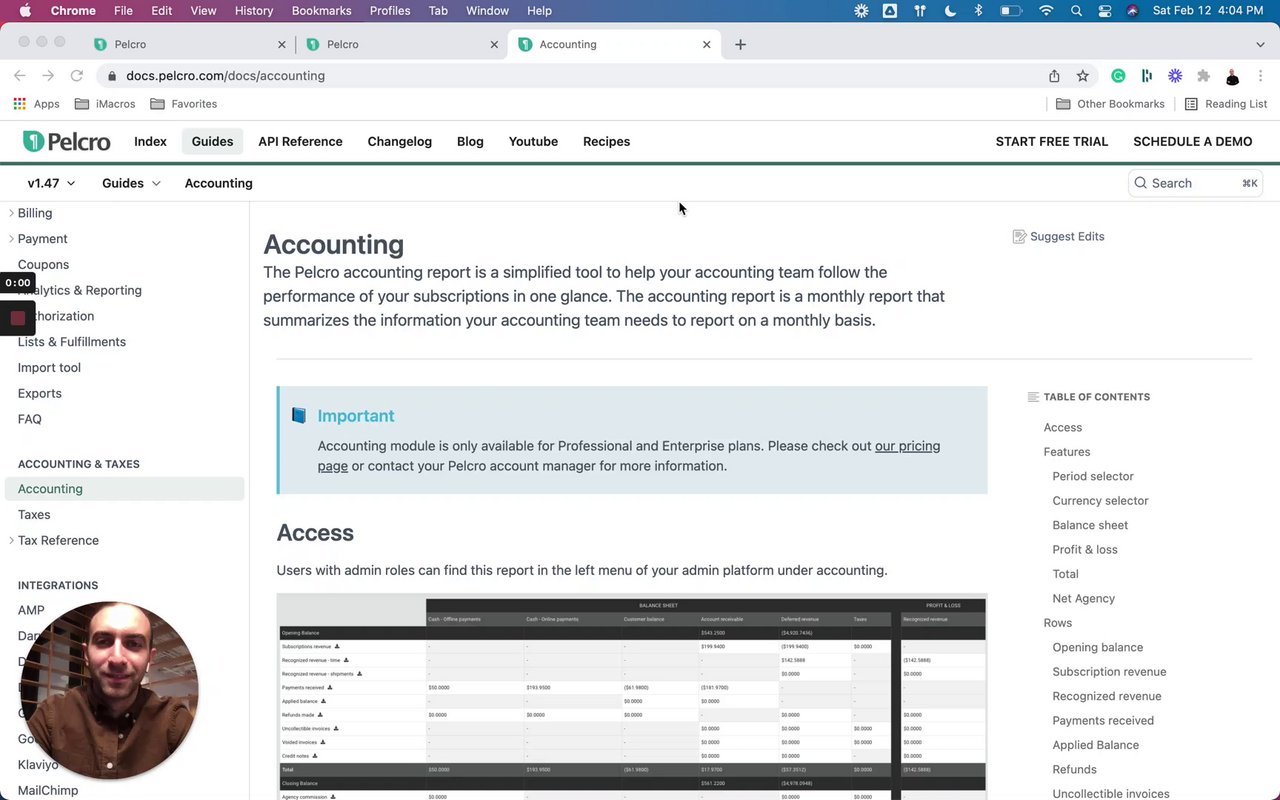Viewport: 1280px width, 800px height.
Task: Open the Apple menu
Action: click(25, 11)
